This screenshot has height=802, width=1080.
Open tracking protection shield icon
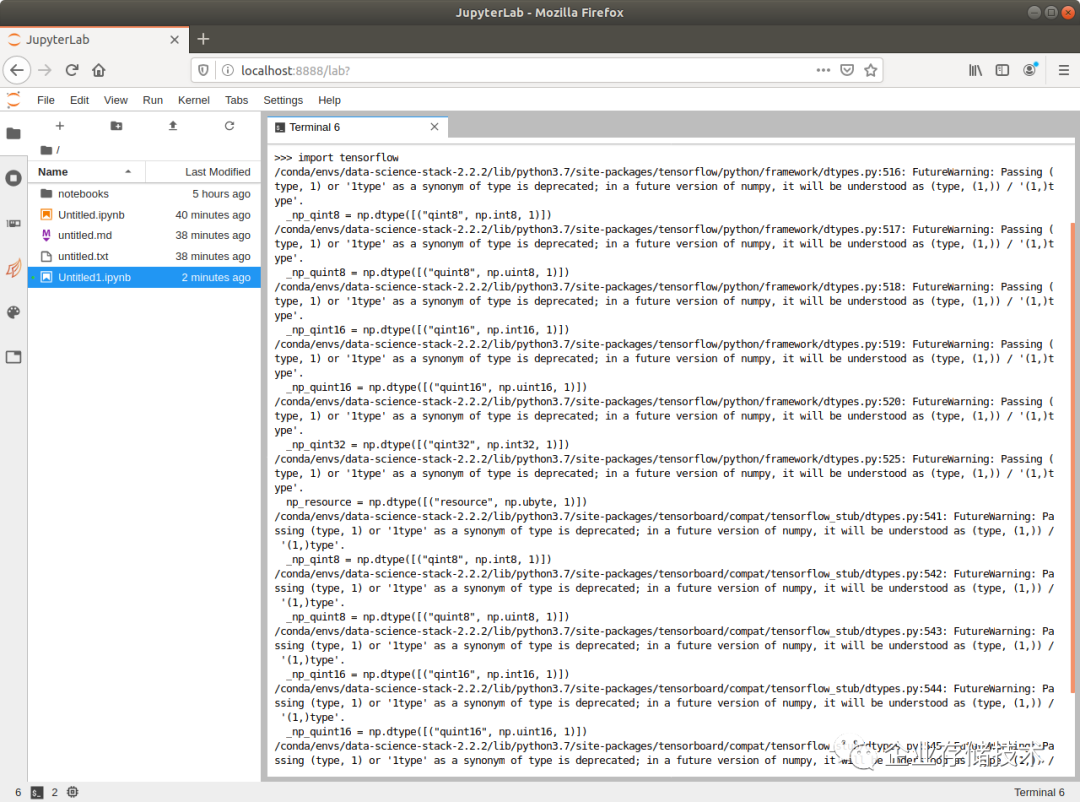tap(203, 70)
